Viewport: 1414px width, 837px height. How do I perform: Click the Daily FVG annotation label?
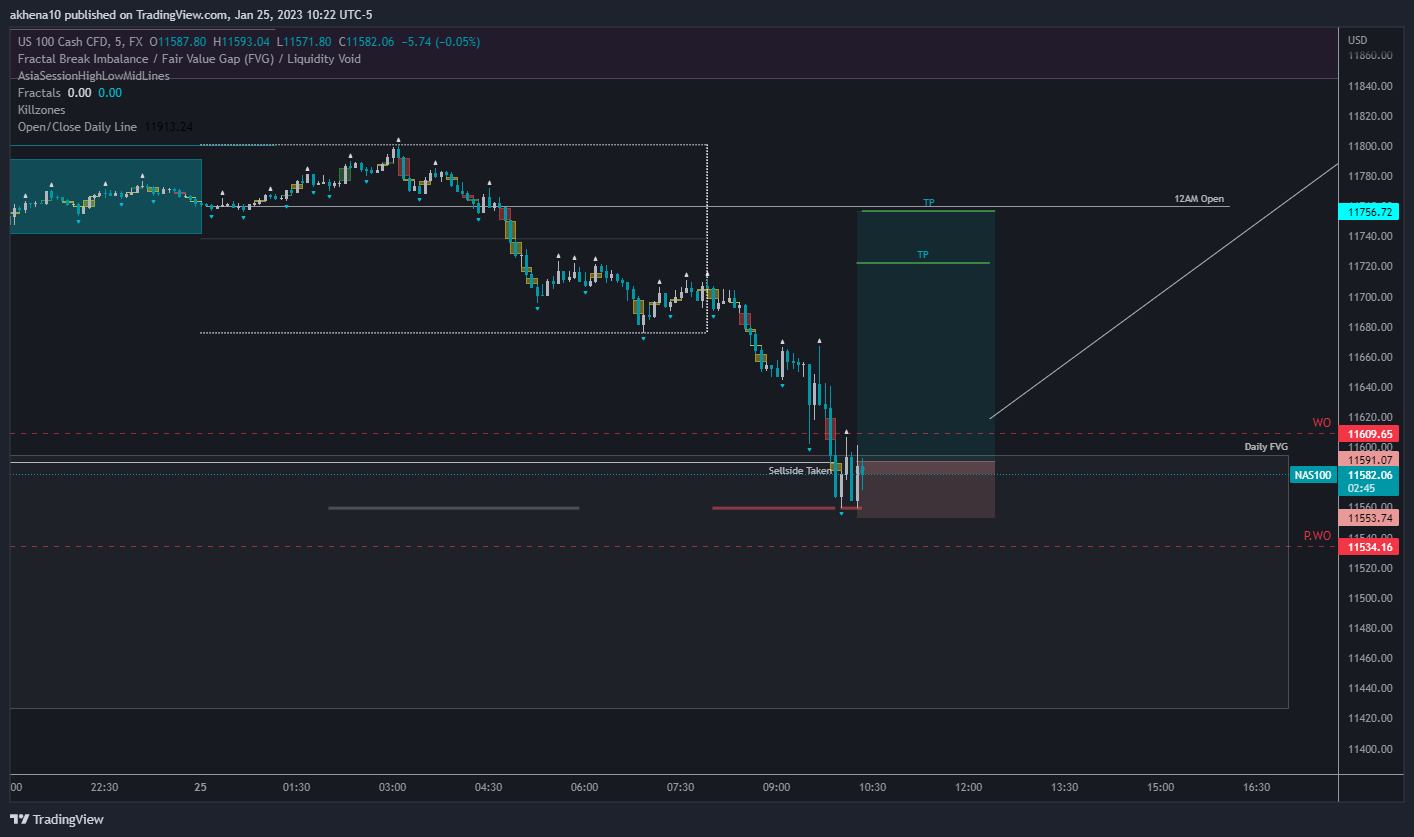click(x=1266, y=447)
